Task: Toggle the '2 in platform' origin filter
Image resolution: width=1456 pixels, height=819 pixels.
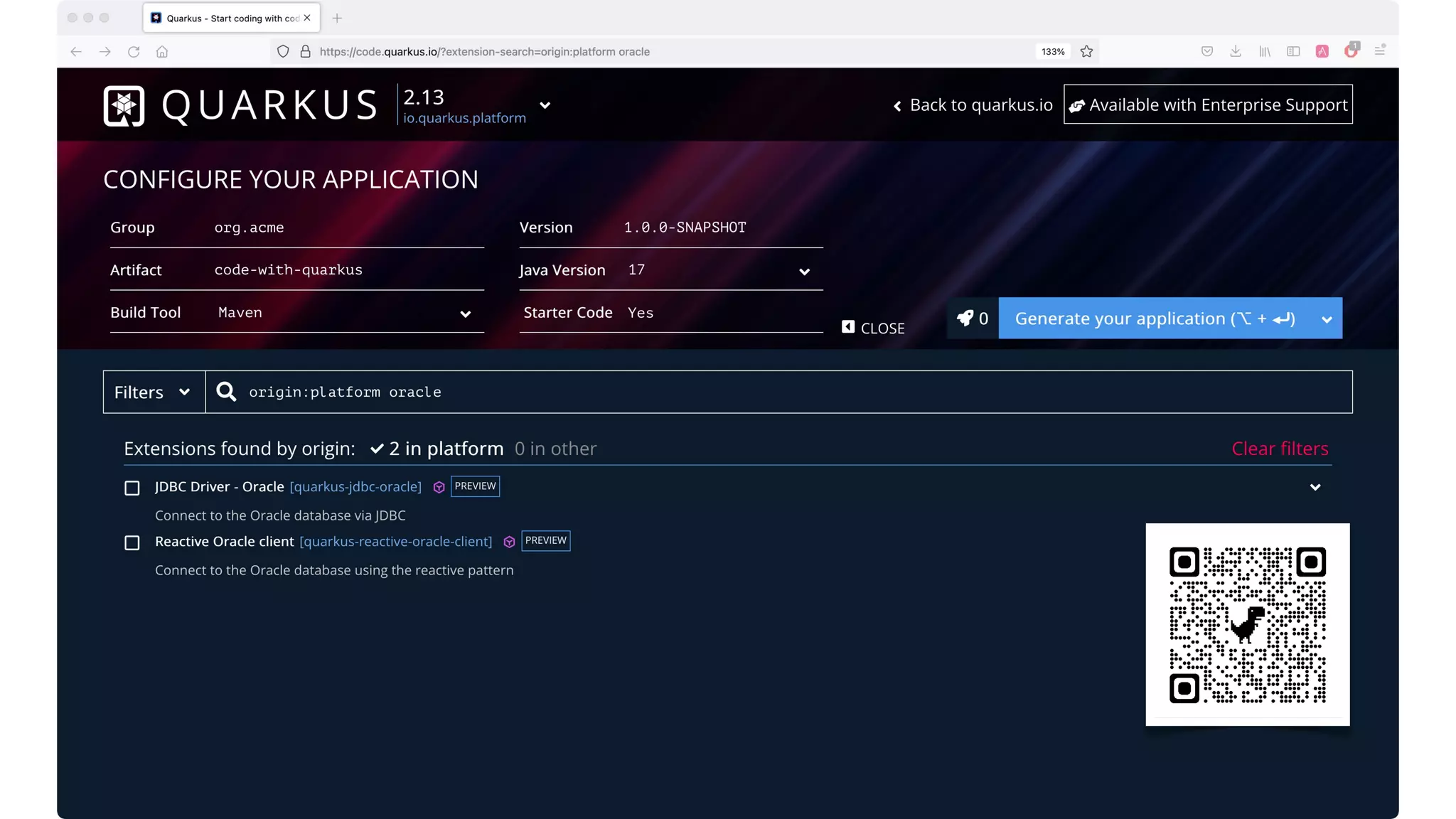Action: point(437,449)
